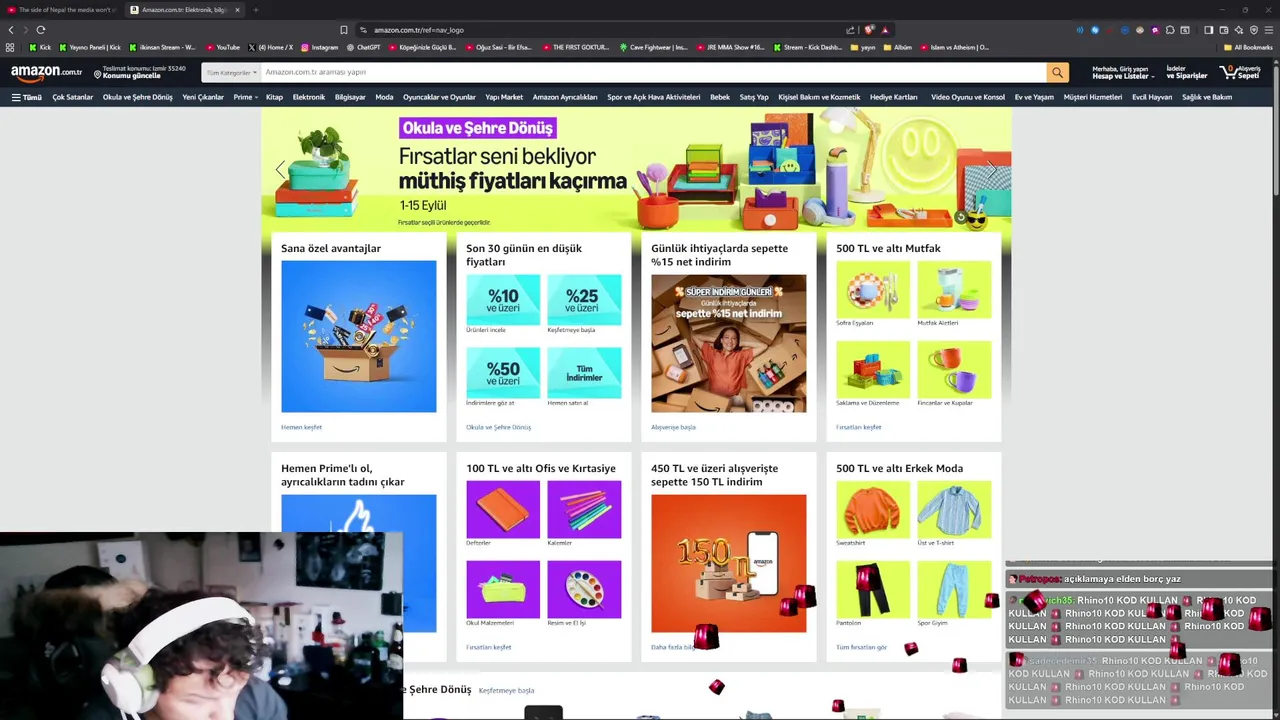Open YouTube bookmark
Screen dimensions: 1280x720
(223, 47)
